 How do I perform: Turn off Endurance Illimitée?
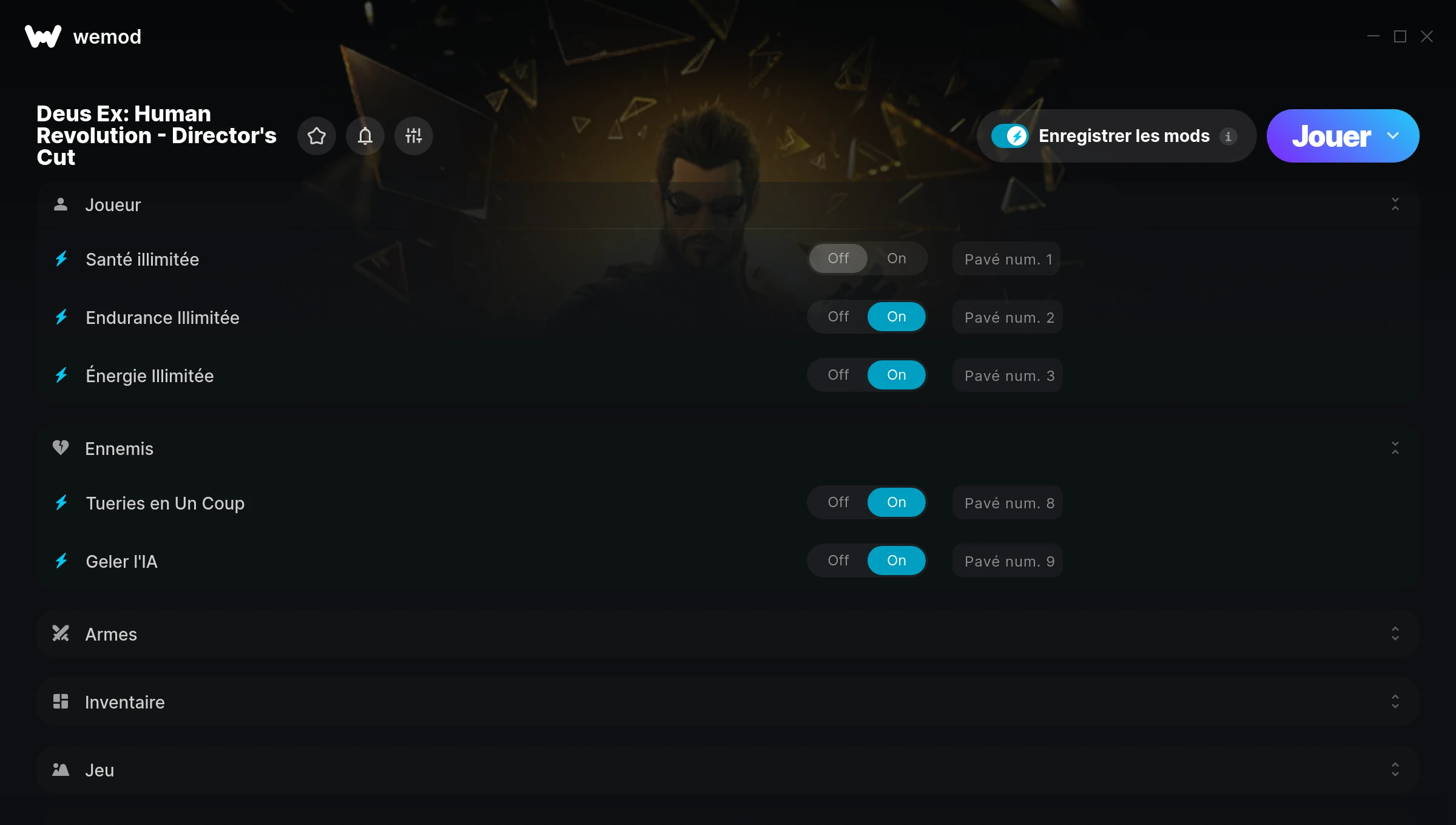click(838, 317)
